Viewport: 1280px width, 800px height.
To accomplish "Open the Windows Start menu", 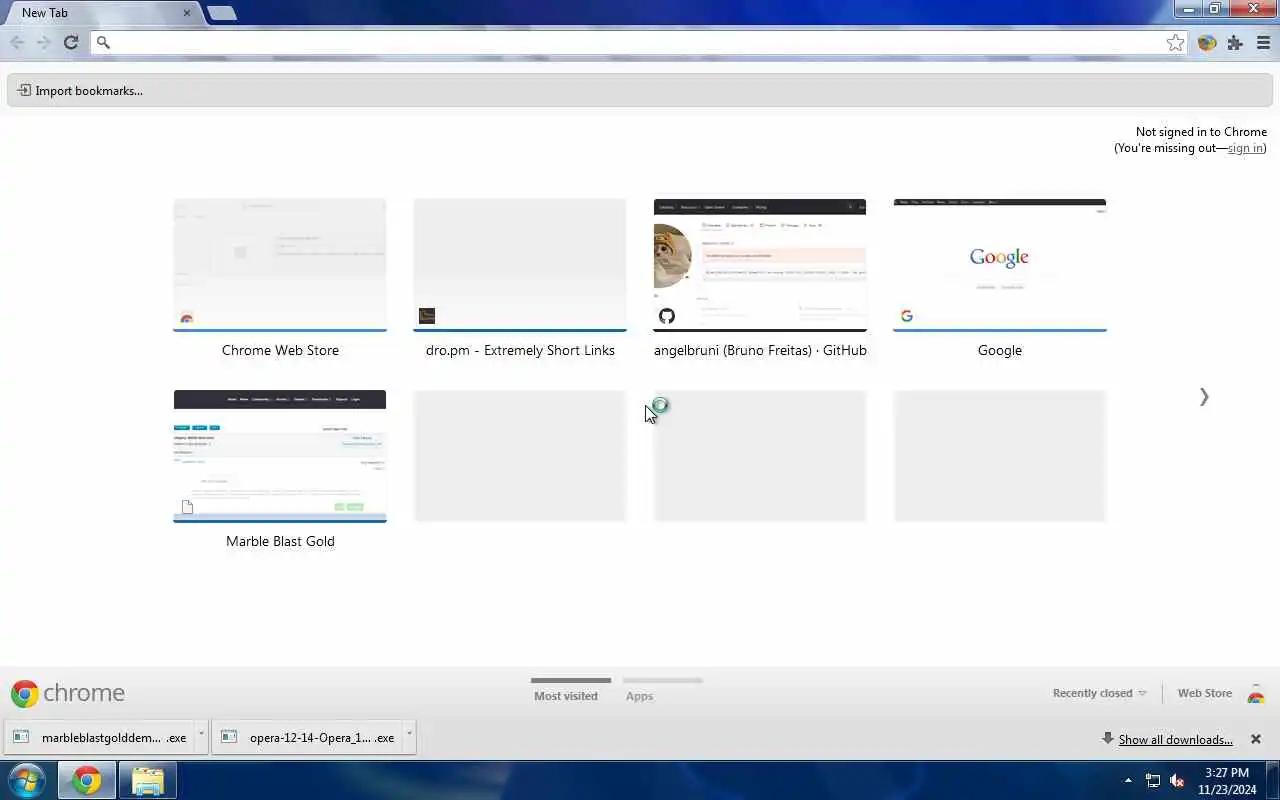I will (x=27, y=780).
